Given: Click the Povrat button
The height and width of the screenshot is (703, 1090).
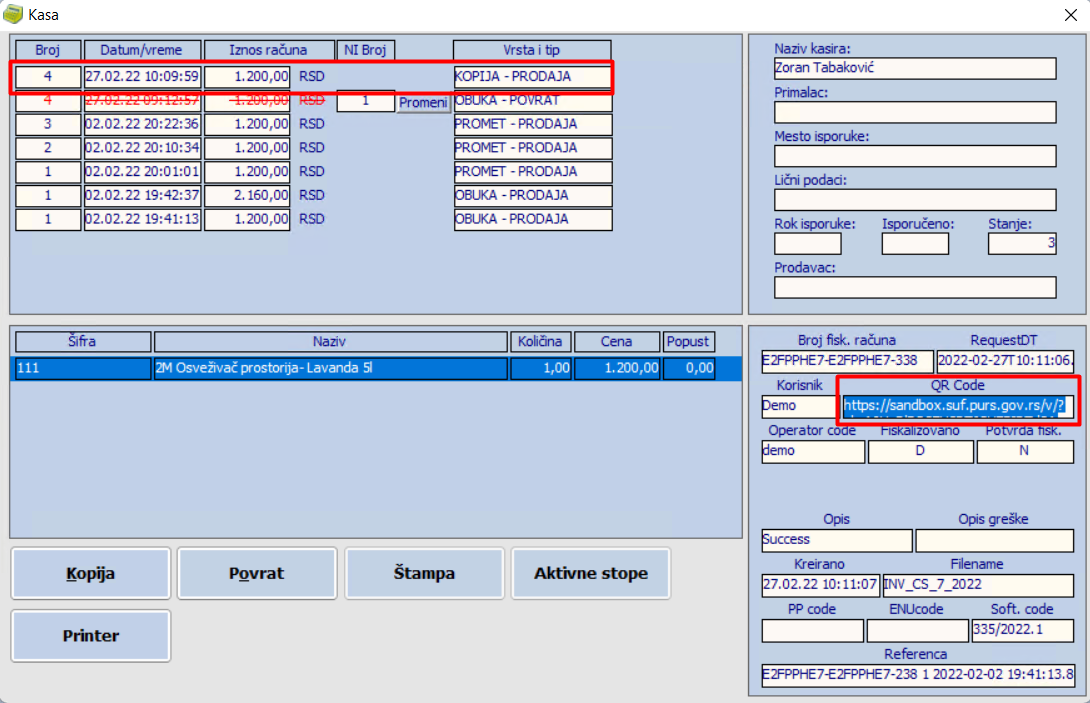Looking at the screenshot, I should point(257,574).
